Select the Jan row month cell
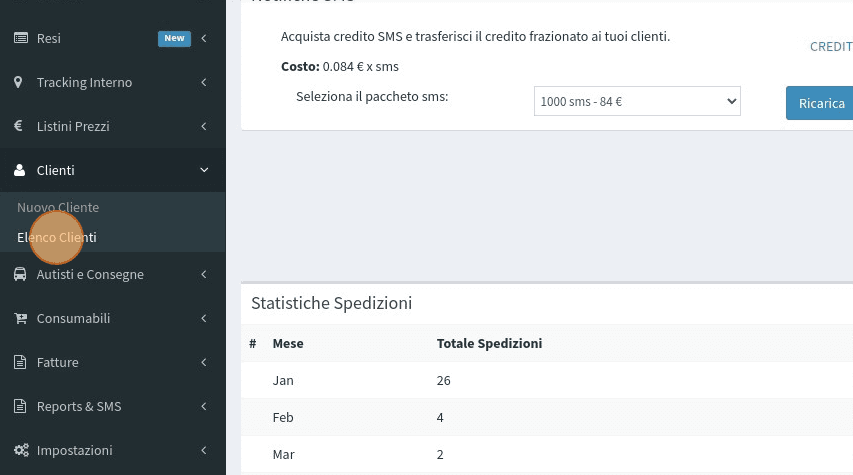The width and height of the screenshot is (853, 475). [283, 380]
